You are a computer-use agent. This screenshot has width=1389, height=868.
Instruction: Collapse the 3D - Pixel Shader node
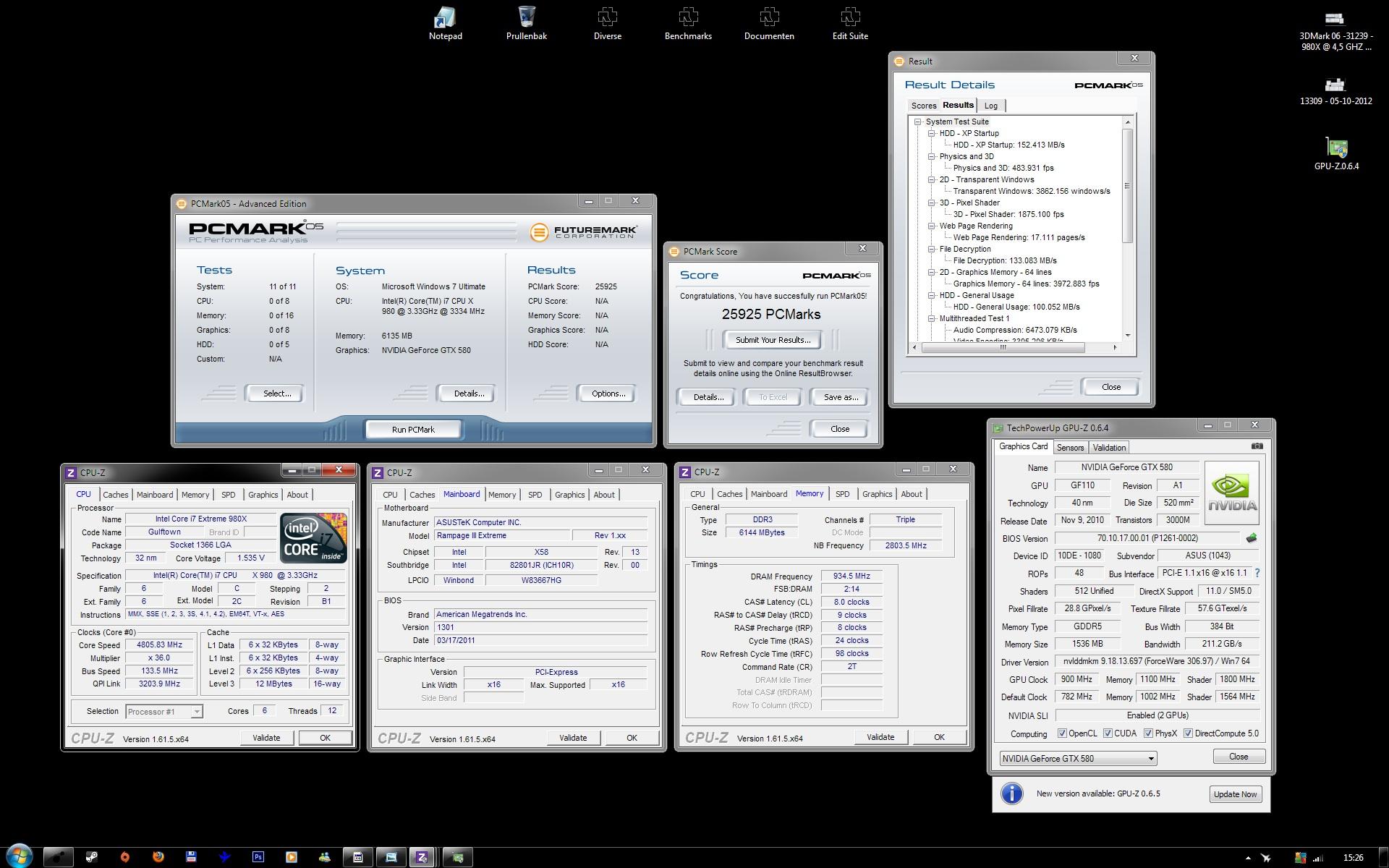[x=932, y=203]
